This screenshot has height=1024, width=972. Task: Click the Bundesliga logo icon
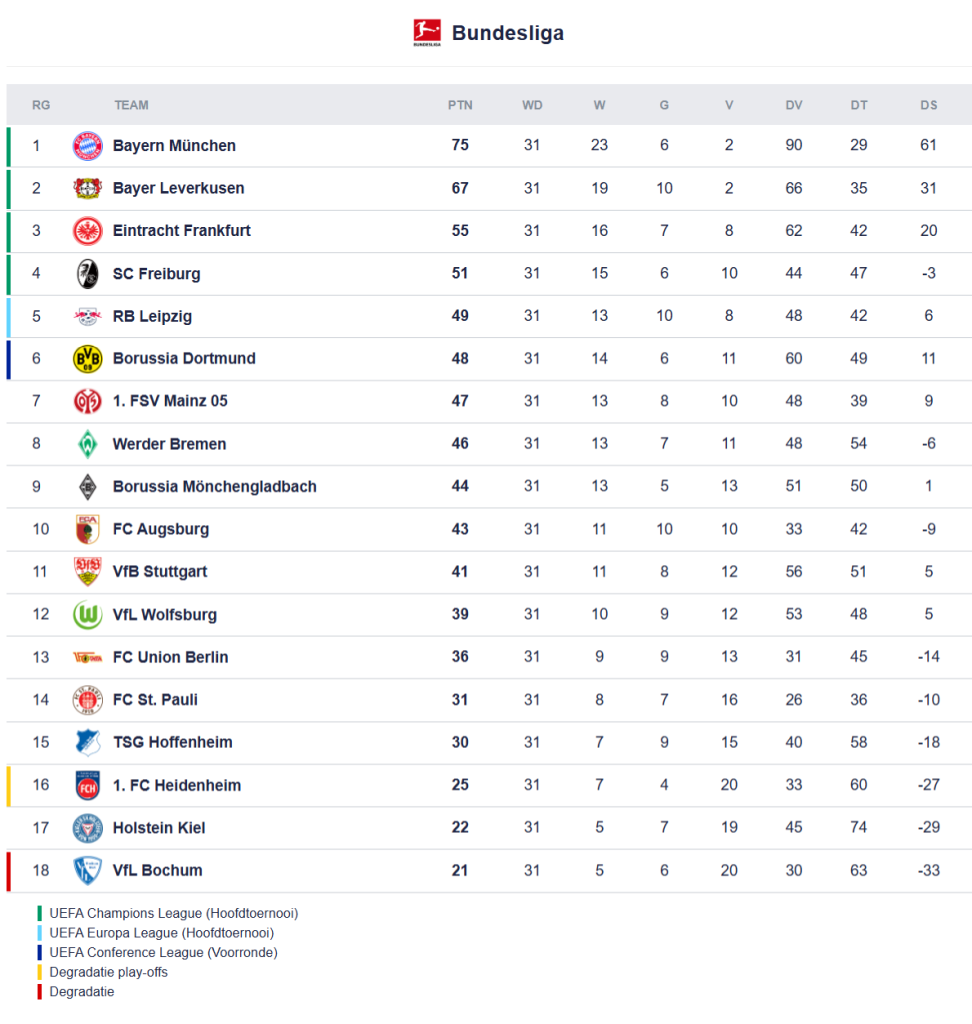[x=427, y=33]
